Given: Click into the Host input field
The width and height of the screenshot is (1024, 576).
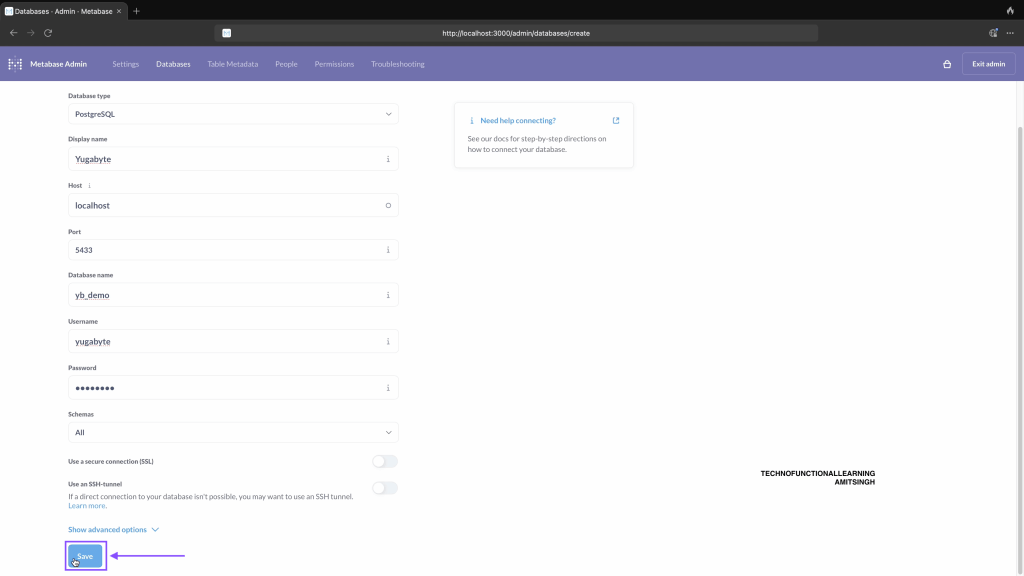Looking at the screenshot, I should (225, 205).
